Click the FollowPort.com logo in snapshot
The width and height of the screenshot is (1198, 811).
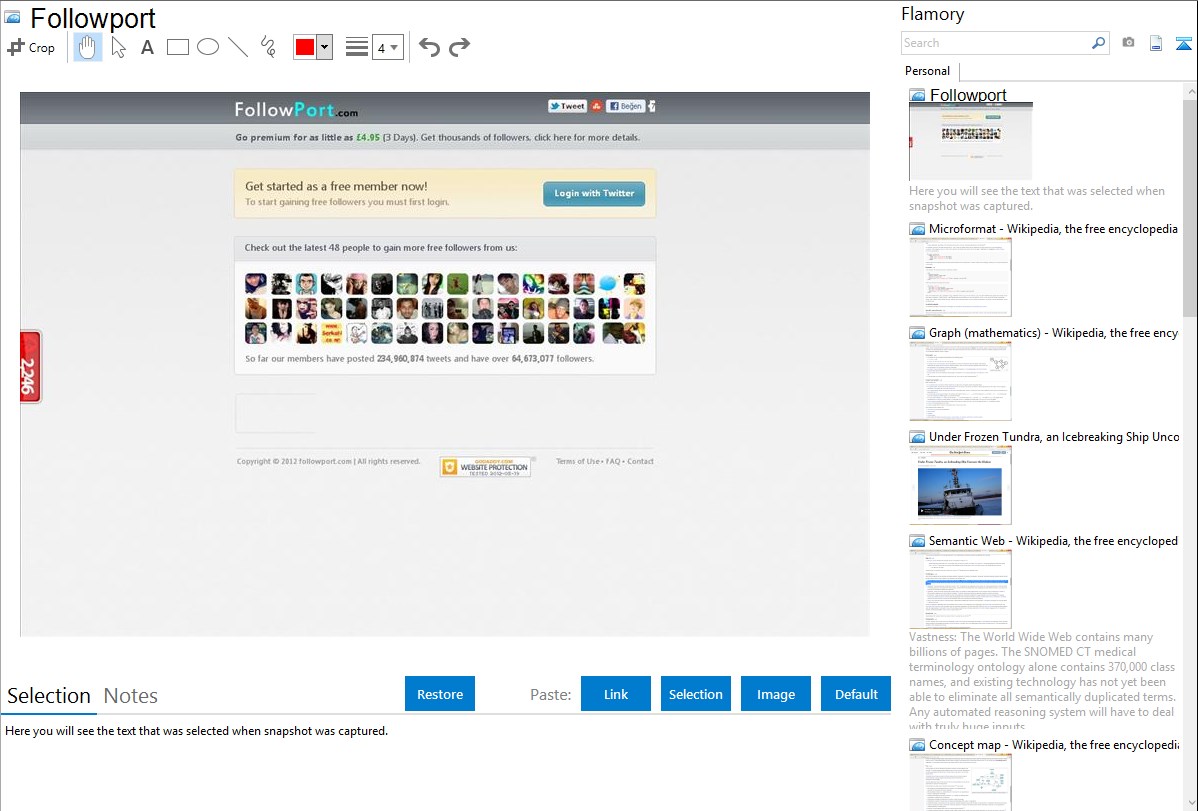296,110
